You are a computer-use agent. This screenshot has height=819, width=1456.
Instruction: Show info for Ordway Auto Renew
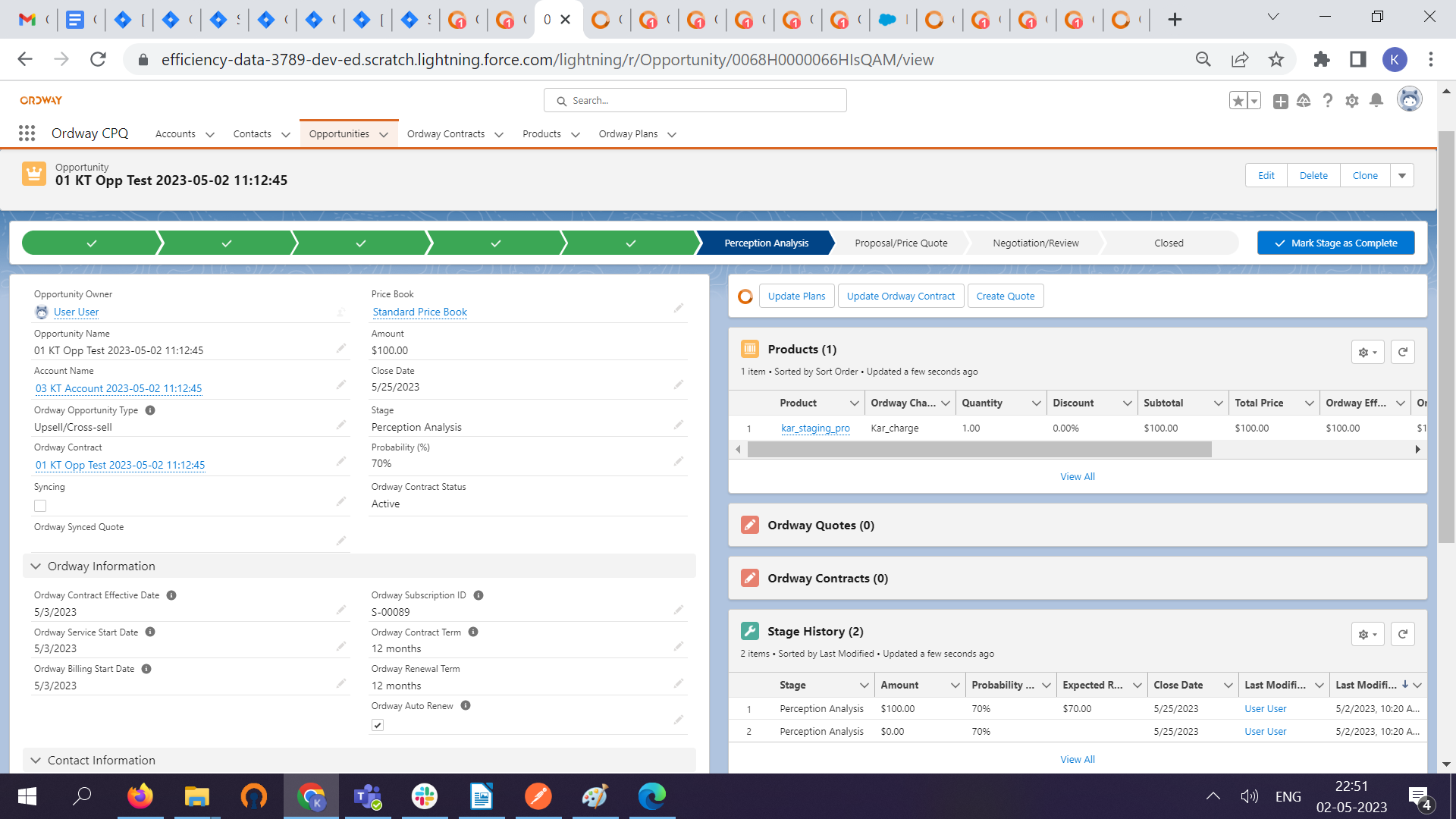(466, 705)
